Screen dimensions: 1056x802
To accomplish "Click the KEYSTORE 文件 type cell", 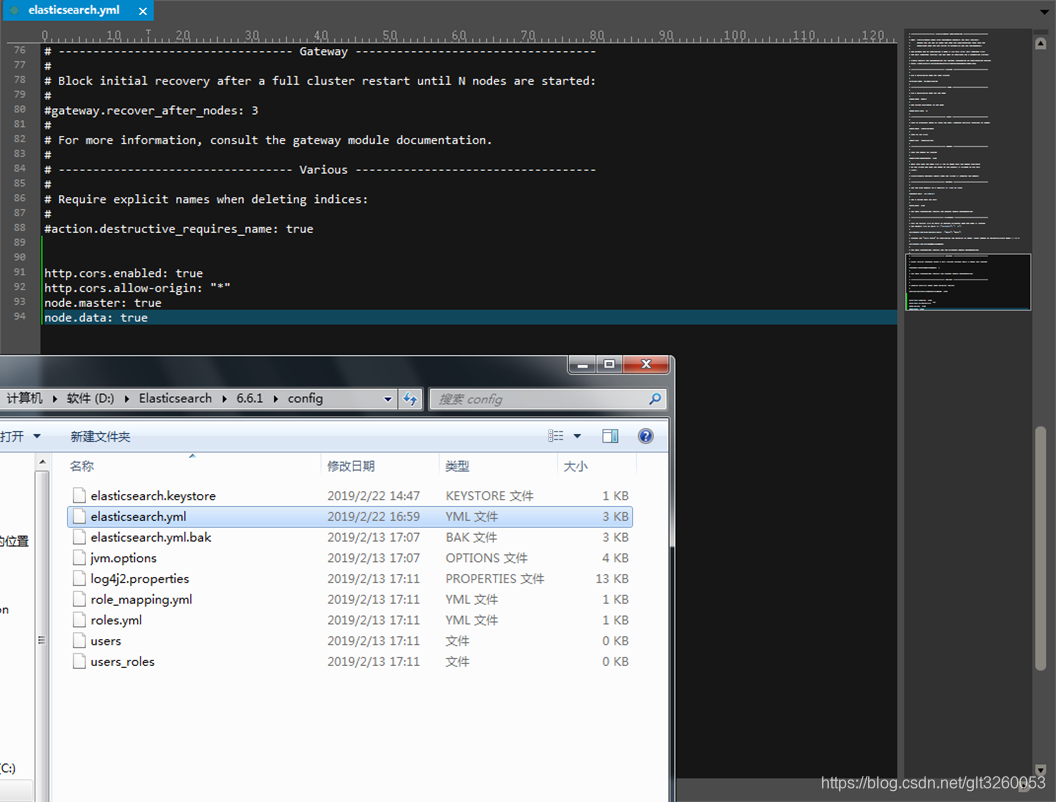I will (x=489, y=496).
